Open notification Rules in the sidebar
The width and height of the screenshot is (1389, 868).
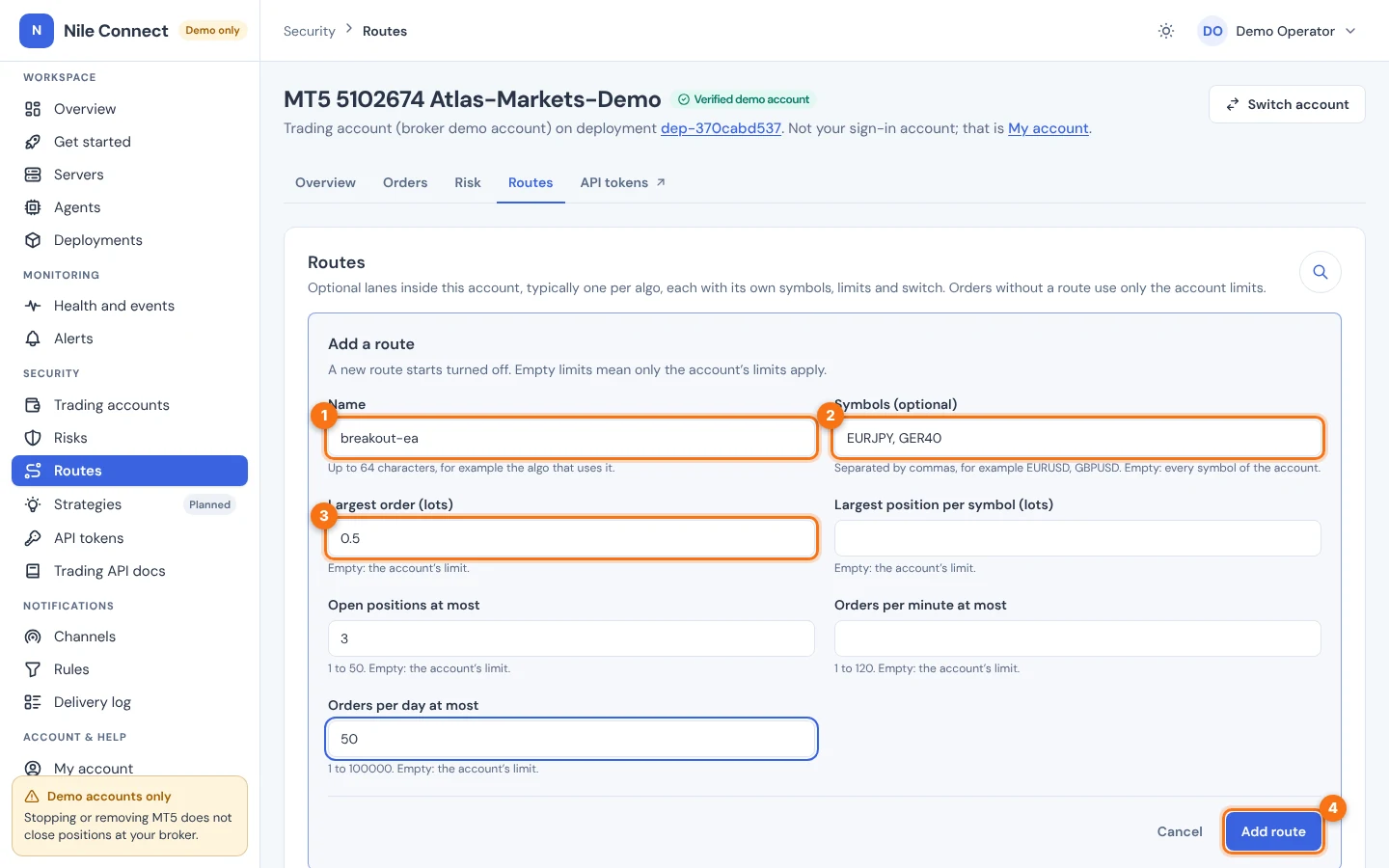129,669
